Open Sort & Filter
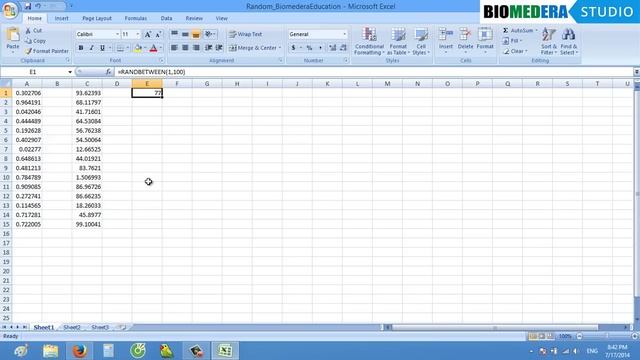 pyautogui.click(x=549, y=41)
